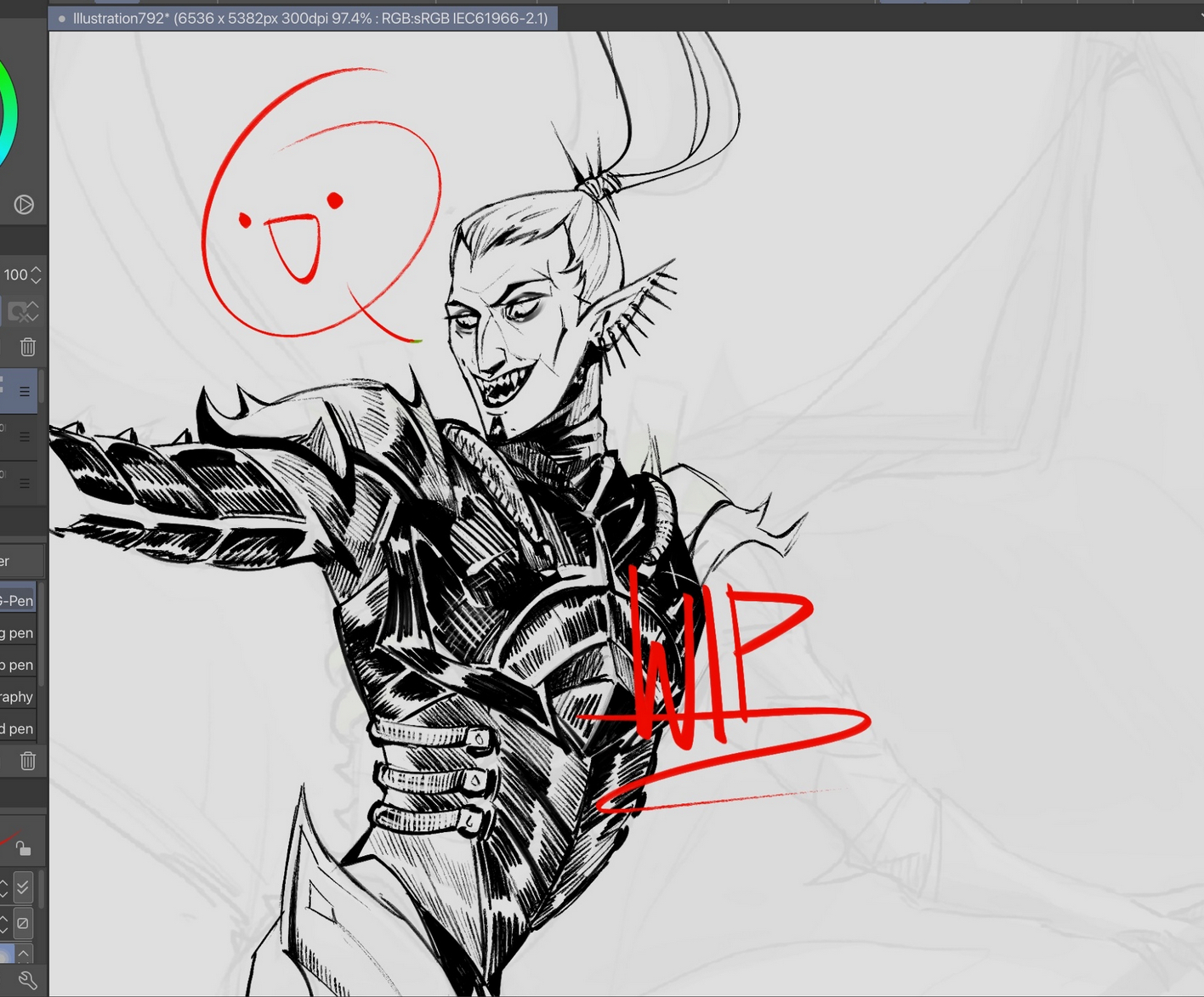This screenshot has height=997, width=1204.
Task: Delete sub tool using lower trash icon
Action: [x=28, y=761]
